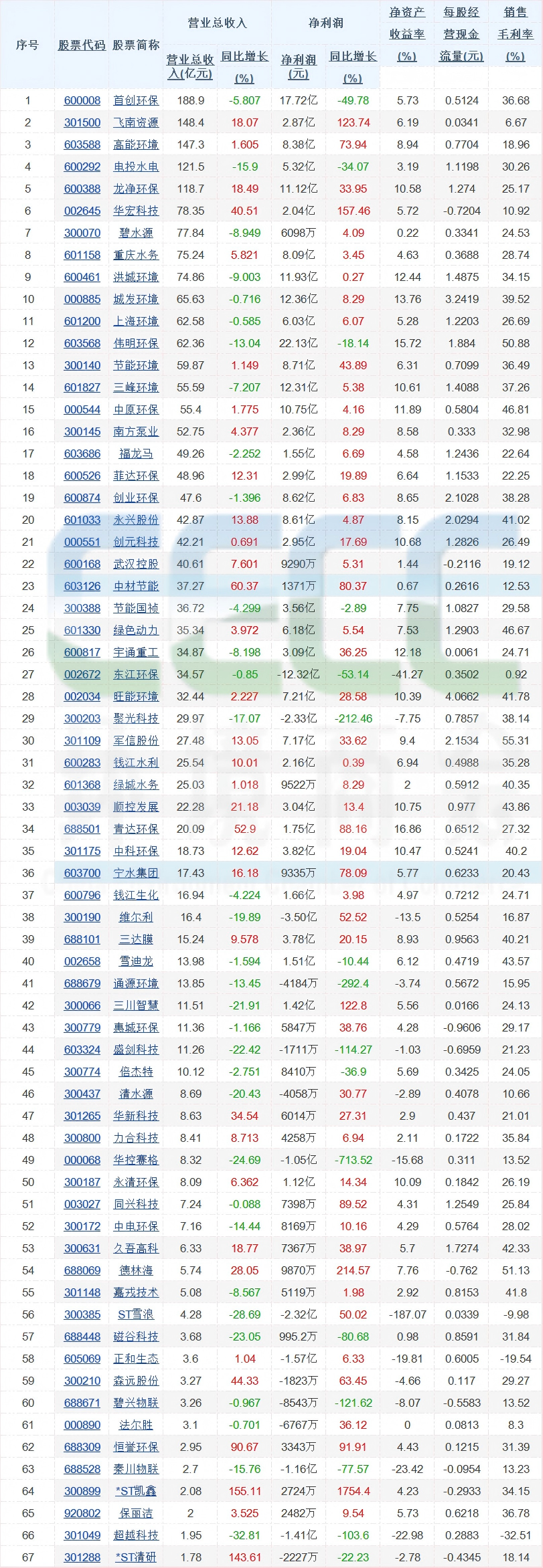Screen dimensions: 543x1568
Task: Open the ST雪浪 stock name link
Action: click(x=136, y=1314)
